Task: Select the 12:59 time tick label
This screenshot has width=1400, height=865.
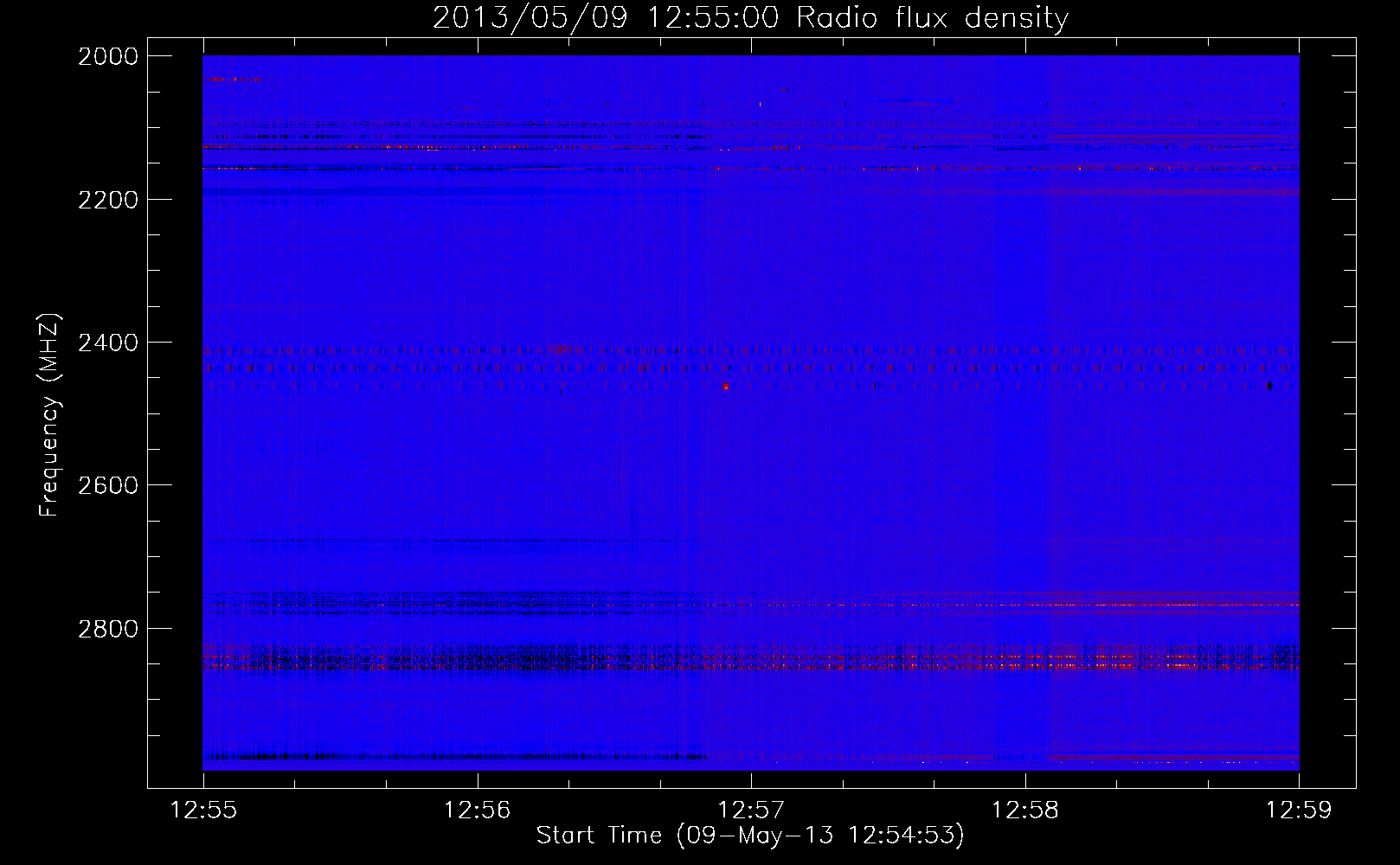Action: pyautogui.click(x=1299, y=811)
